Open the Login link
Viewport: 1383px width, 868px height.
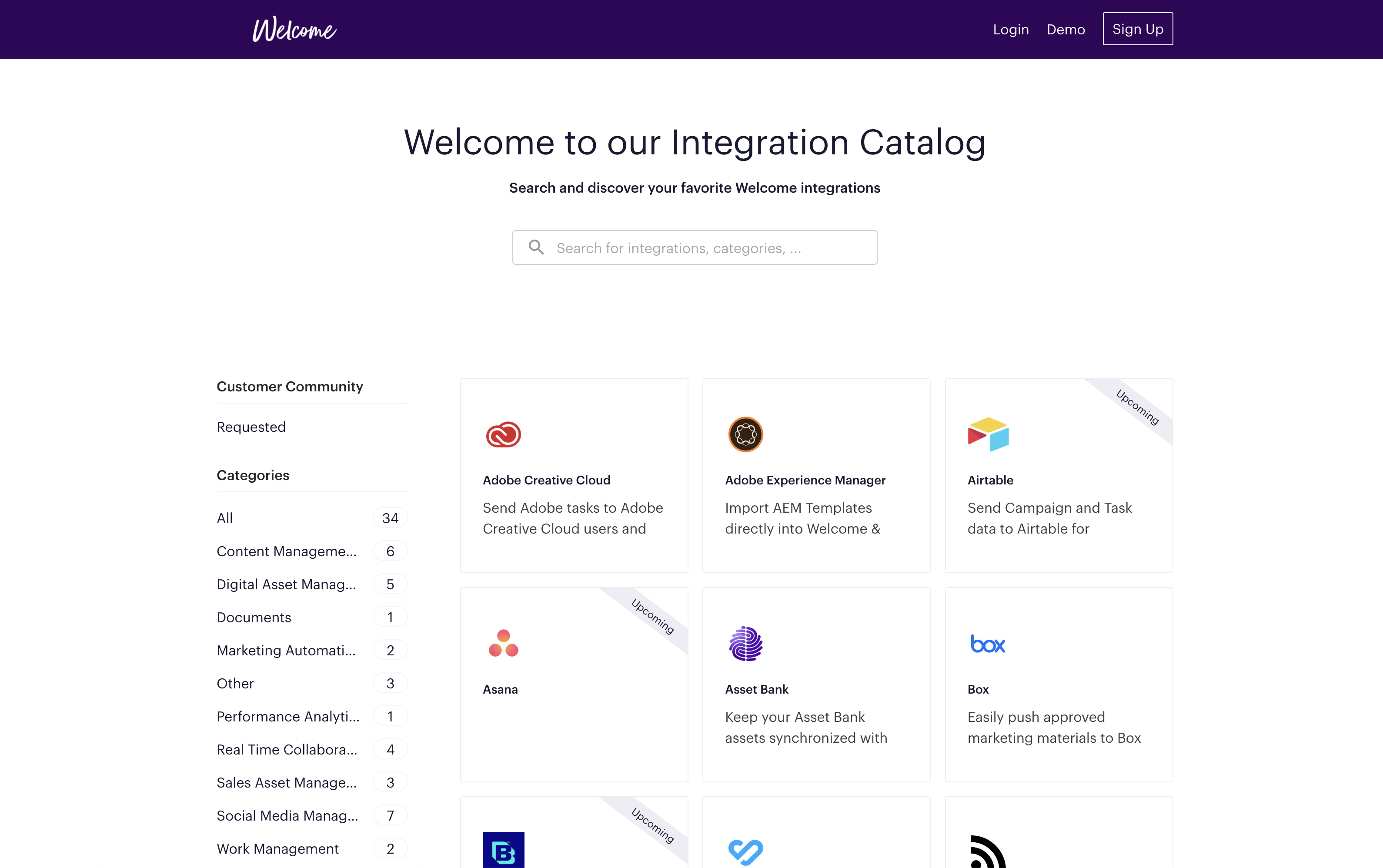tap(1010, 29)
